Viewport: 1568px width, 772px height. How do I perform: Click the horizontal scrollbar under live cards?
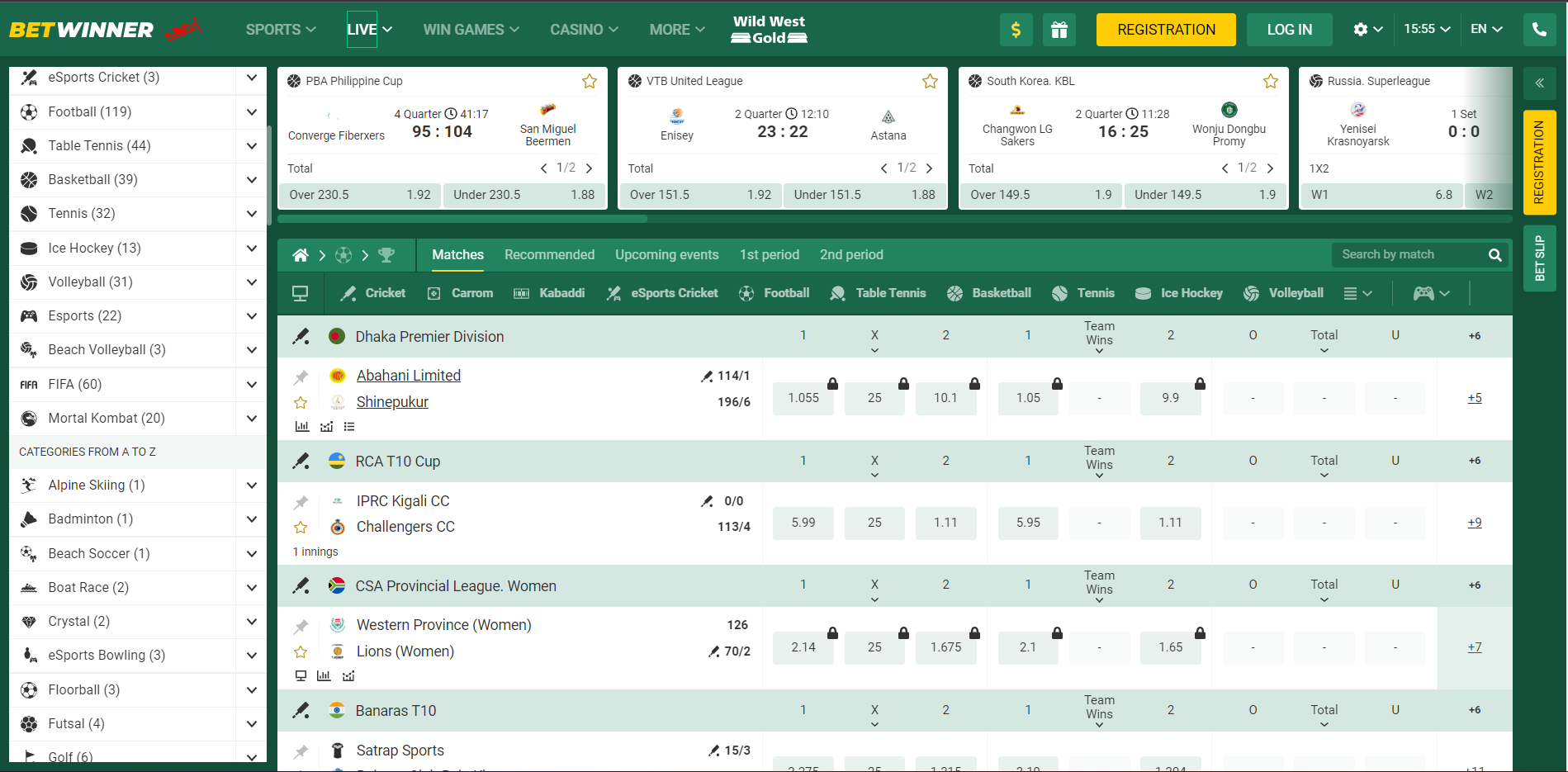pos(462,220)
